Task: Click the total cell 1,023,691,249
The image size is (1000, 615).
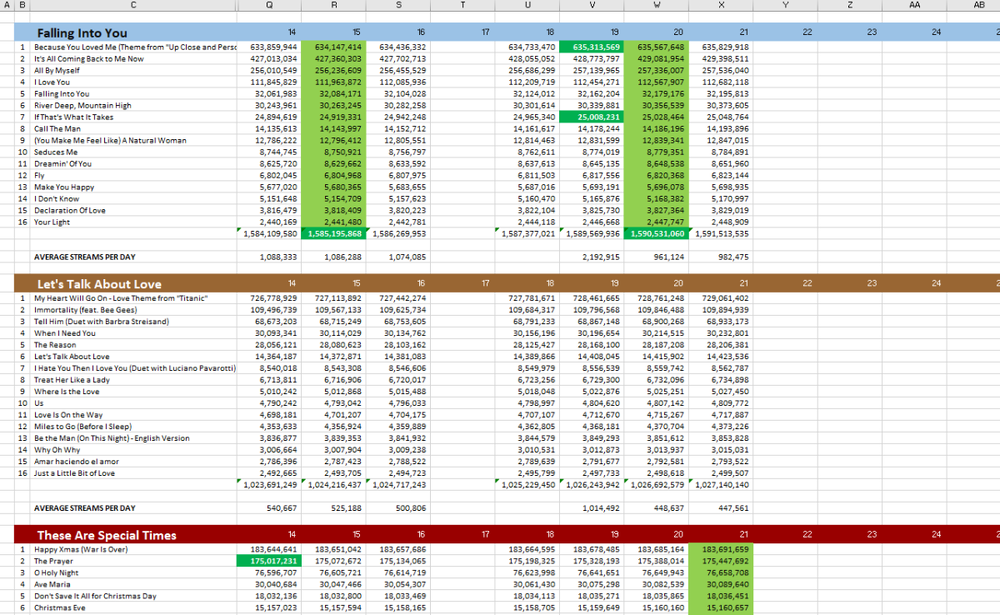Action: (x=269, y=485)
